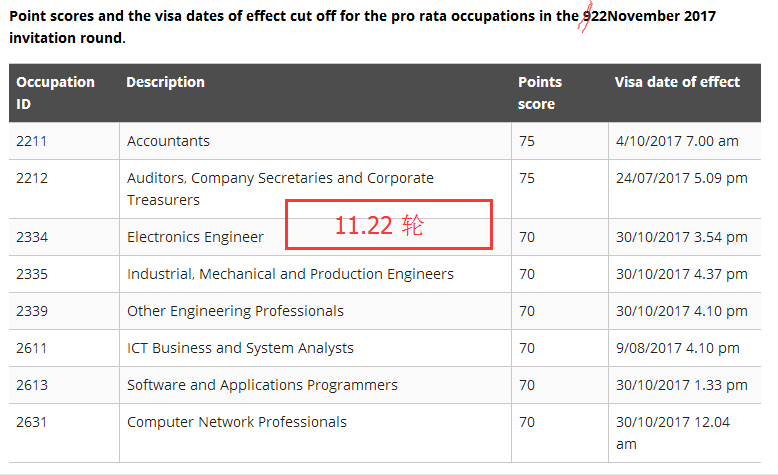Image resolution: width=778 pixels, height=475 pixels.
Task: Click the Visa date of effect header
Action: click(x=677, y=82)
